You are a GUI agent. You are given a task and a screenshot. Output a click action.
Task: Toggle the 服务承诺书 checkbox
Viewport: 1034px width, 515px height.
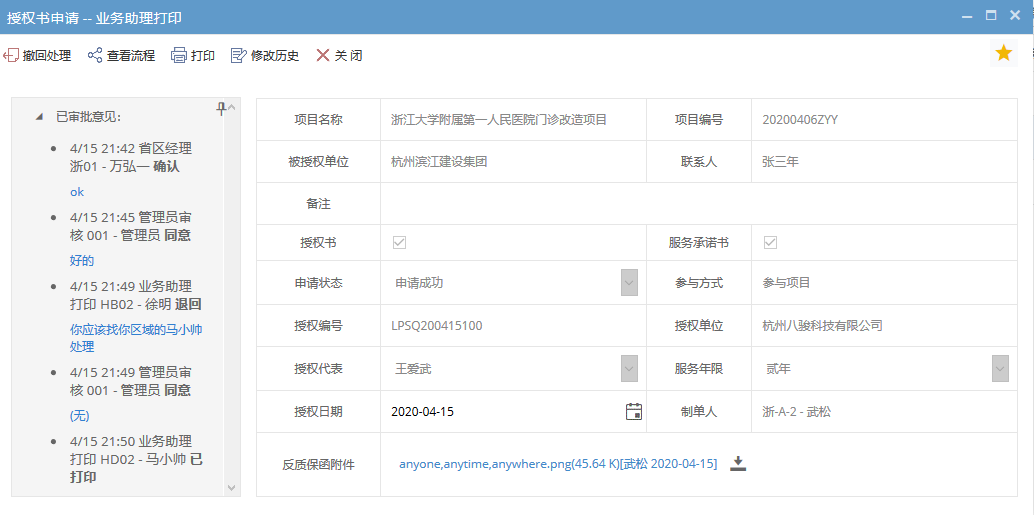770,242
